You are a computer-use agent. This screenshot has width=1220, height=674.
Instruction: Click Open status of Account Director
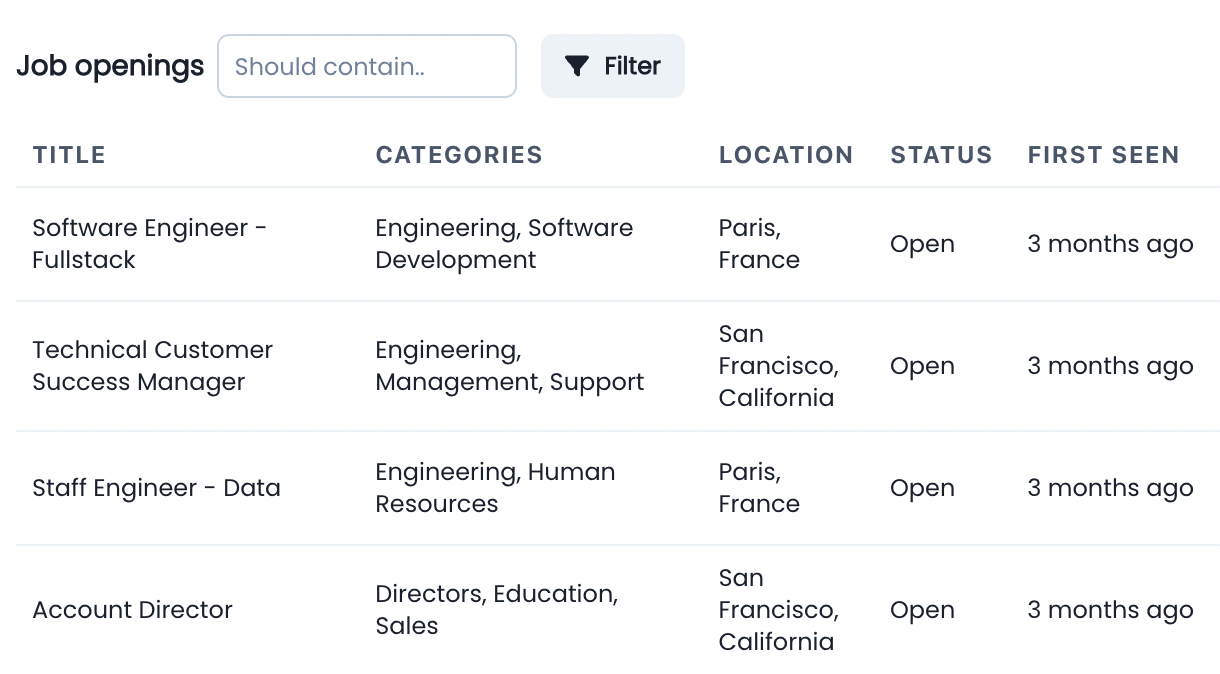[x=922, y=610]
